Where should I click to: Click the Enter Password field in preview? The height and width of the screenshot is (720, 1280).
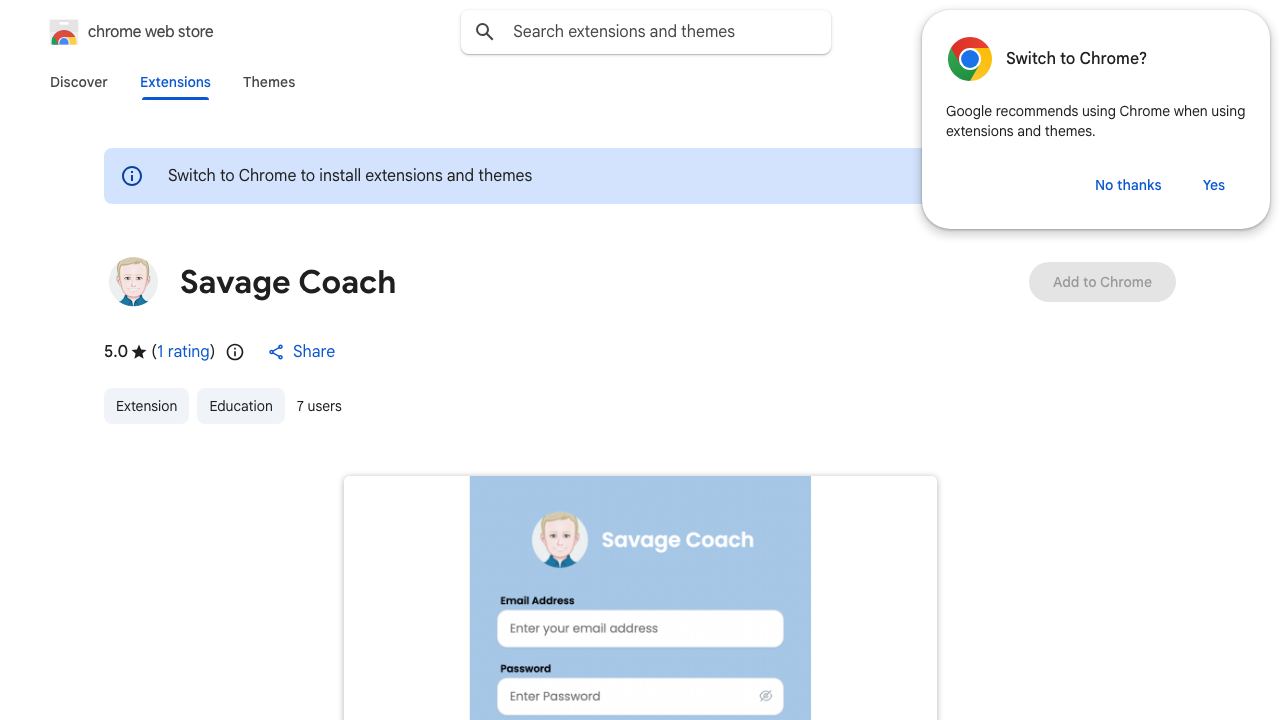(640, 696)
